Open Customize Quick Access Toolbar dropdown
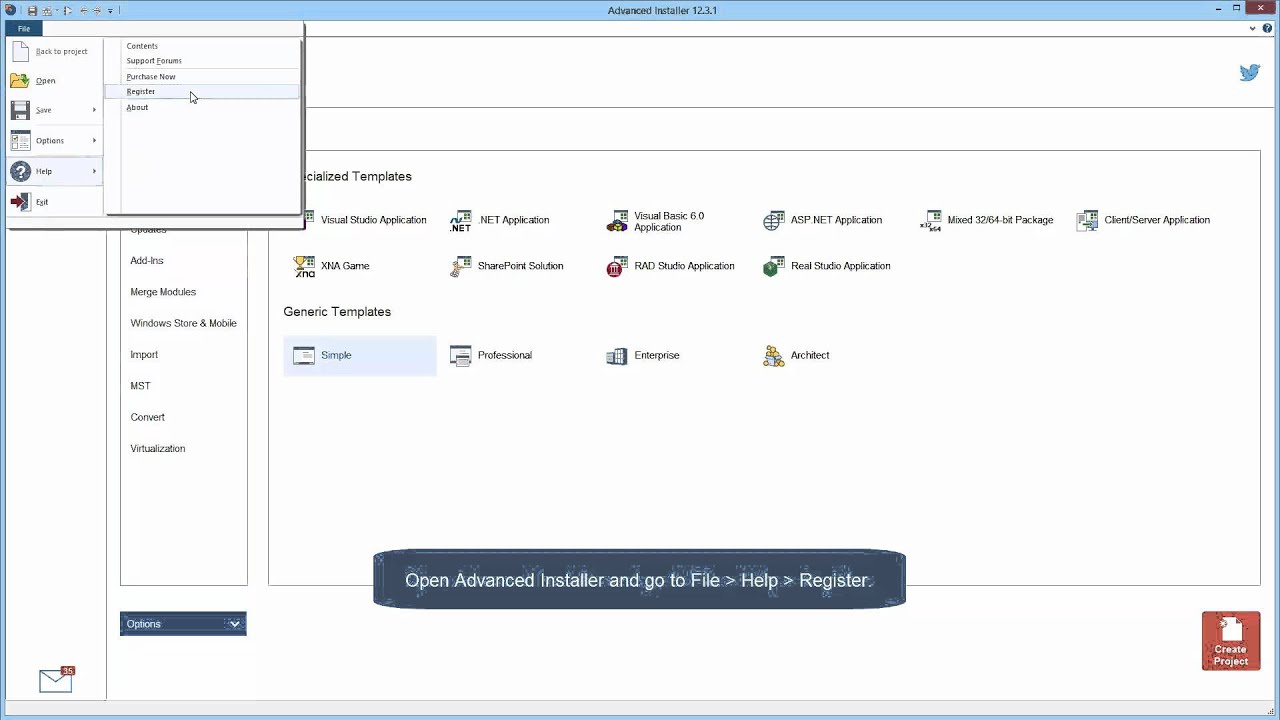The height and width of the screenshot is (720, 1280). coord(110,11)
